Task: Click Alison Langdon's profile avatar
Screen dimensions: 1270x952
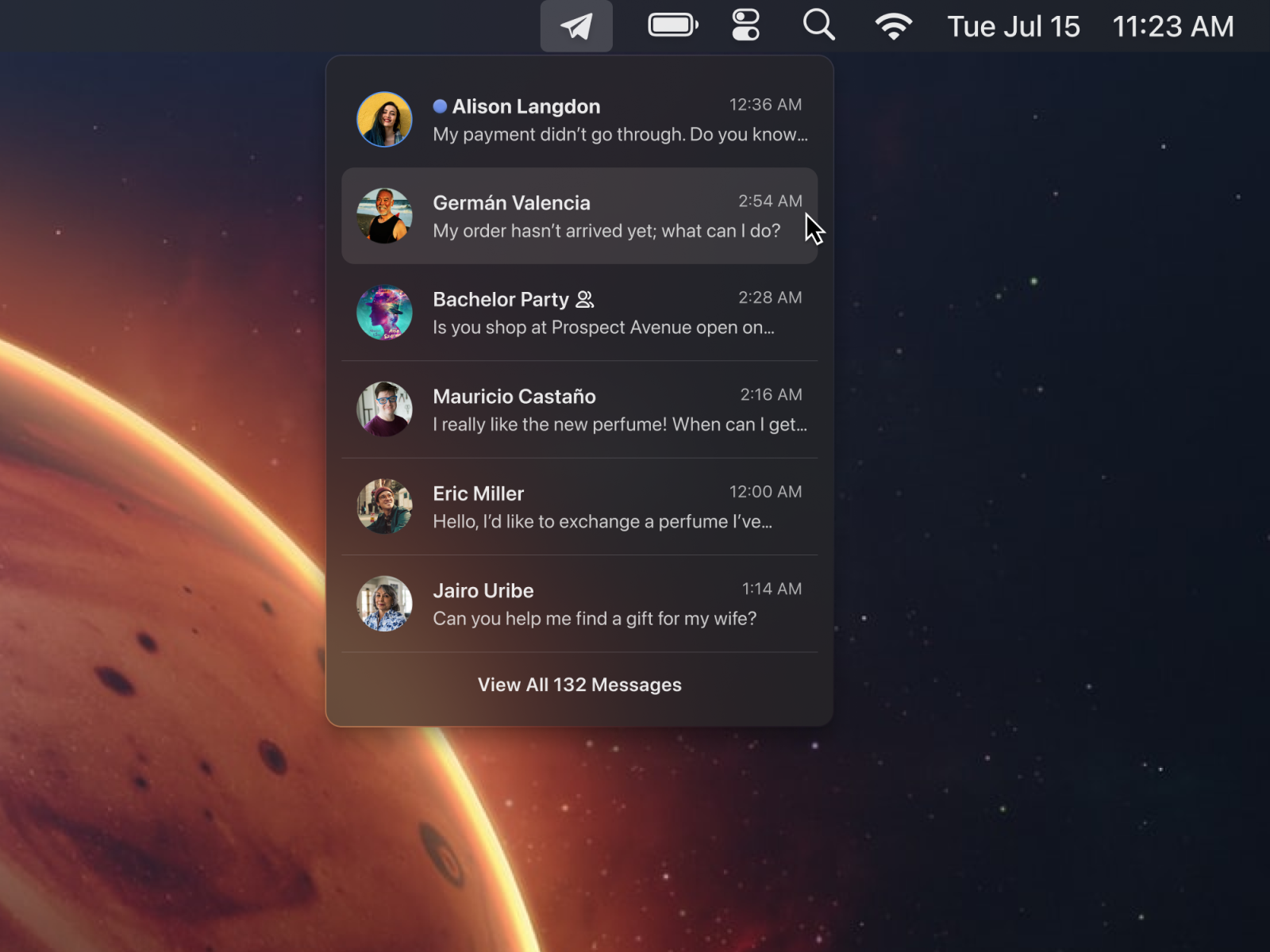Action: (384, 119)
